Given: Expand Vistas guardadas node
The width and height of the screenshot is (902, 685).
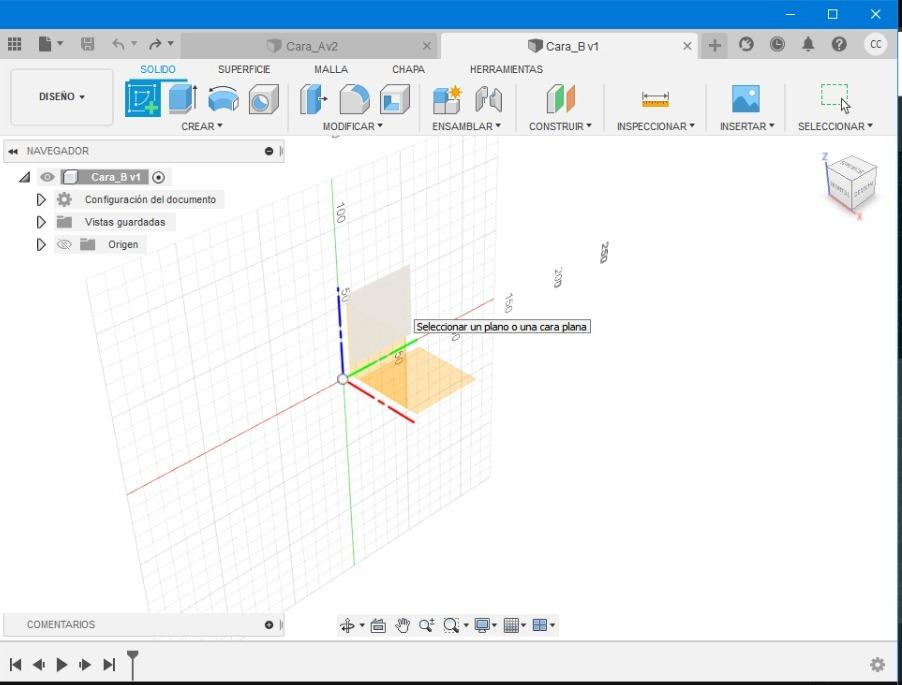Looking at the screenshot, I should point(41,222).
